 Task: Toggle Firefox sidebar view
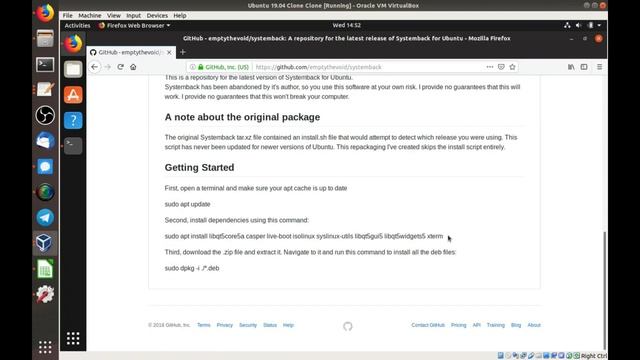click(584, 67)
